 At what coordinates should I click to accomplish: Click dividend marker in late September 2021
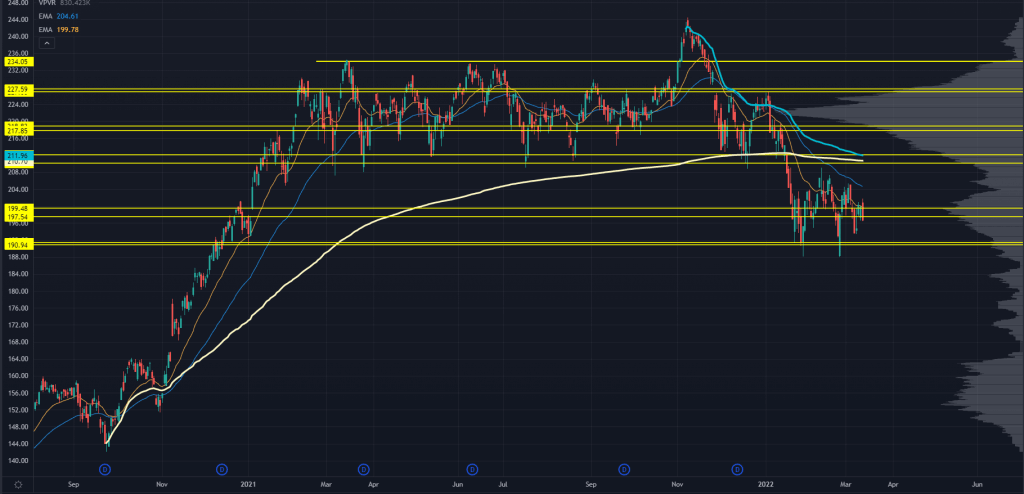624,469
